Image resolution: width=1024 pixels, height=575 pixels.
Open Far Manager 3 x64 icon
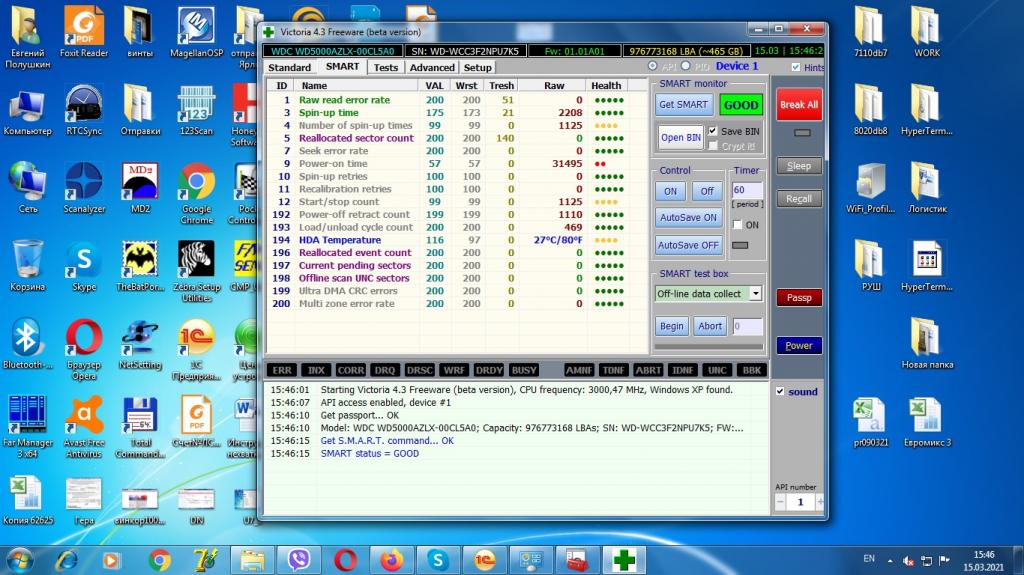27,426
